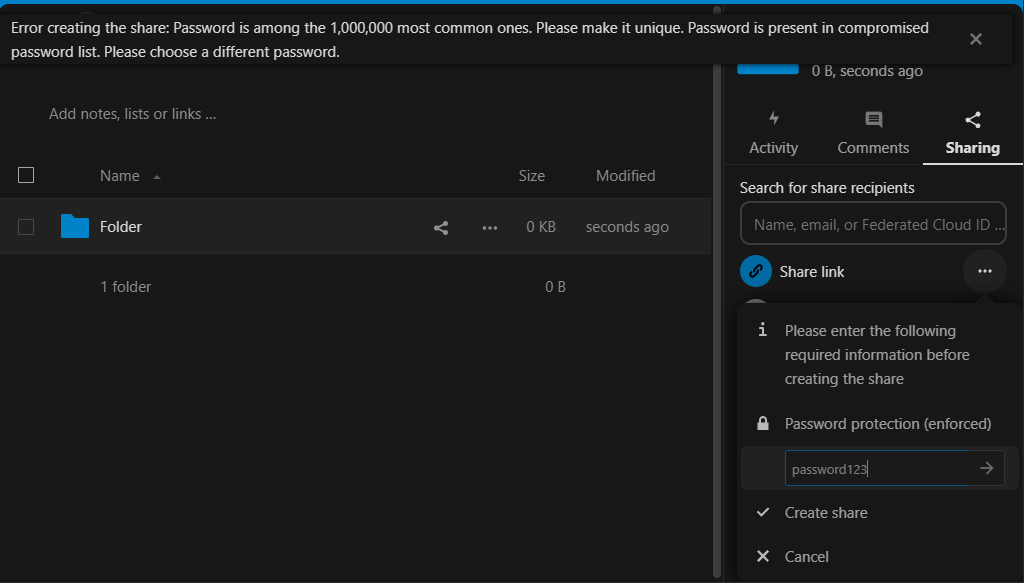Click the blue folder icon
Viewport: 1024px width, 583px height.
pos(74,226)
